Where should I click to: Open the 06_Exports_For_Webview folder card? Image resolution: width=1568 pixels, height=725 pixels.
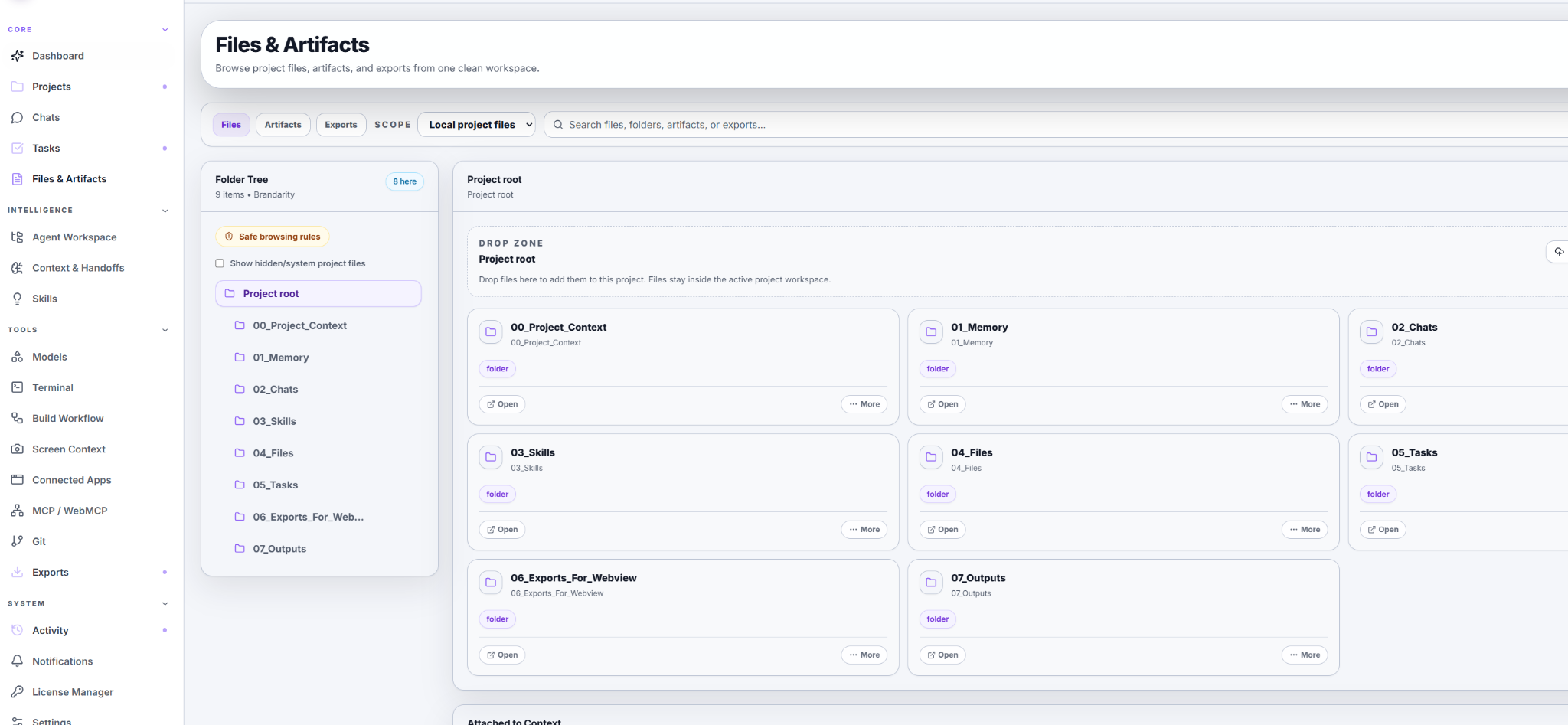502,655
